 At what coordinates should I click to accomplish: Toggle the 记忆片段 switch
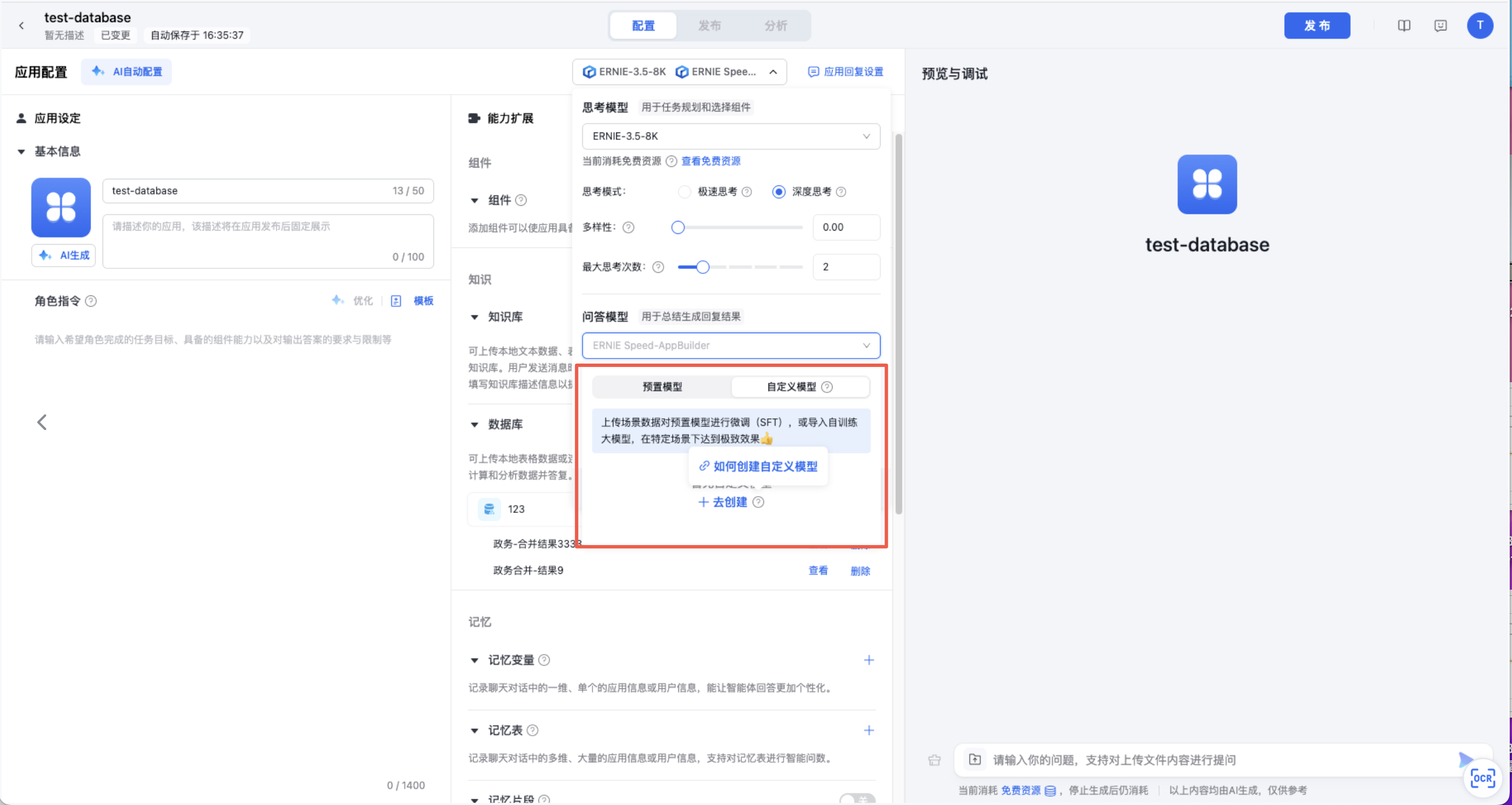857,799
